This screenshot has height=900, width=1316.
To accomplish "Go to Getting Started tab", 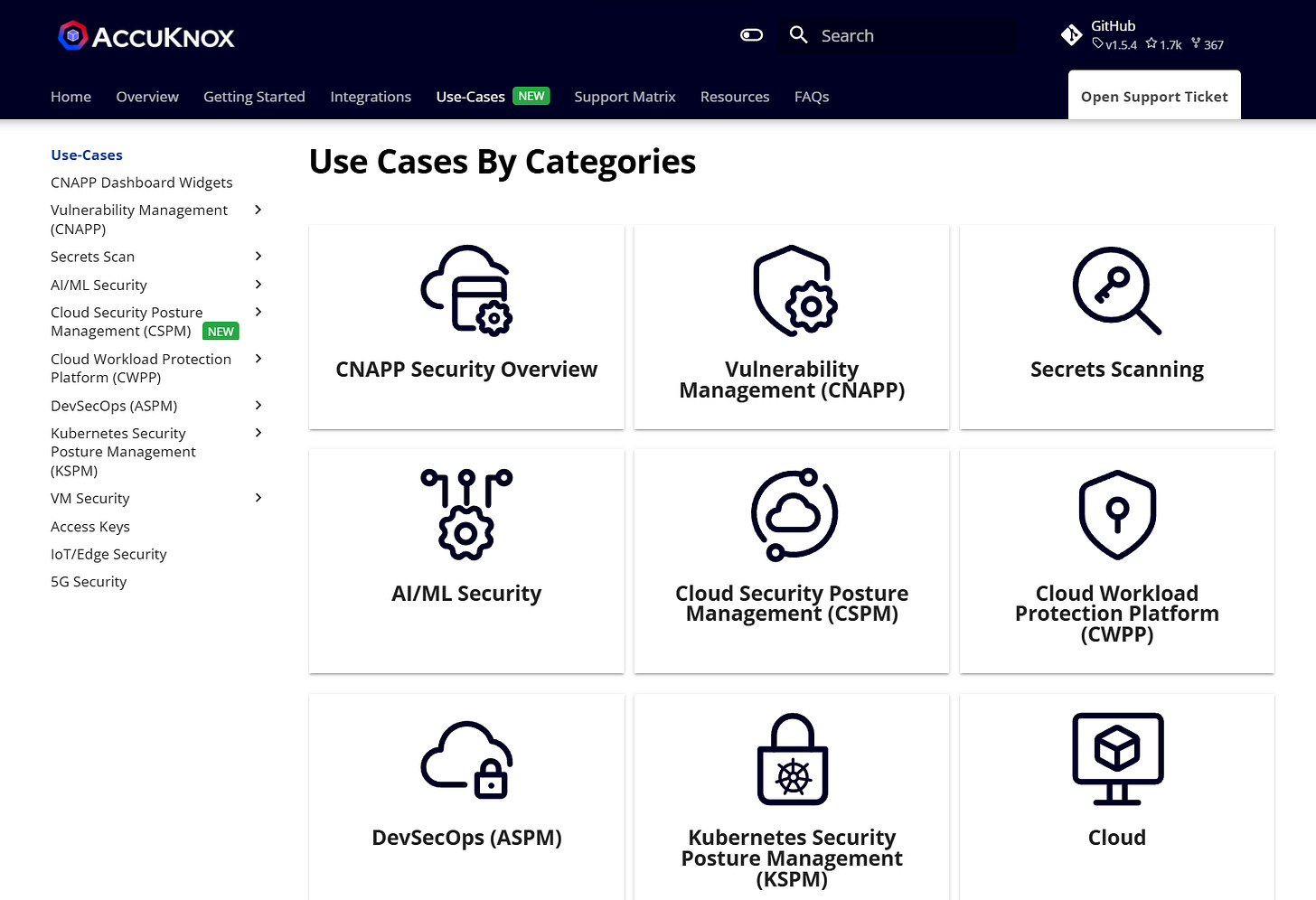I will tap(254, 97).
